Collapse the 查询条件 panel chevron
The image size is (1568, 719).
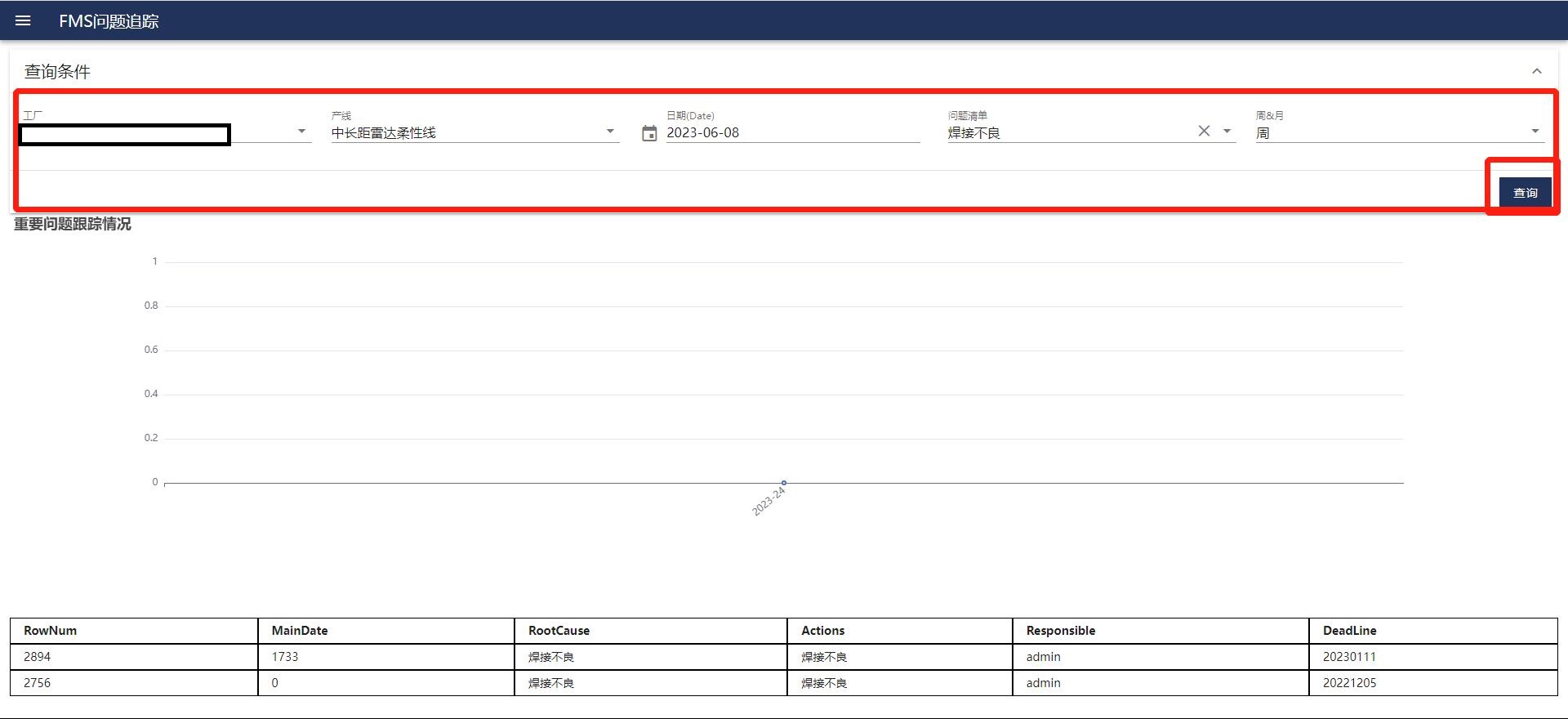[x=1536, y=71]
